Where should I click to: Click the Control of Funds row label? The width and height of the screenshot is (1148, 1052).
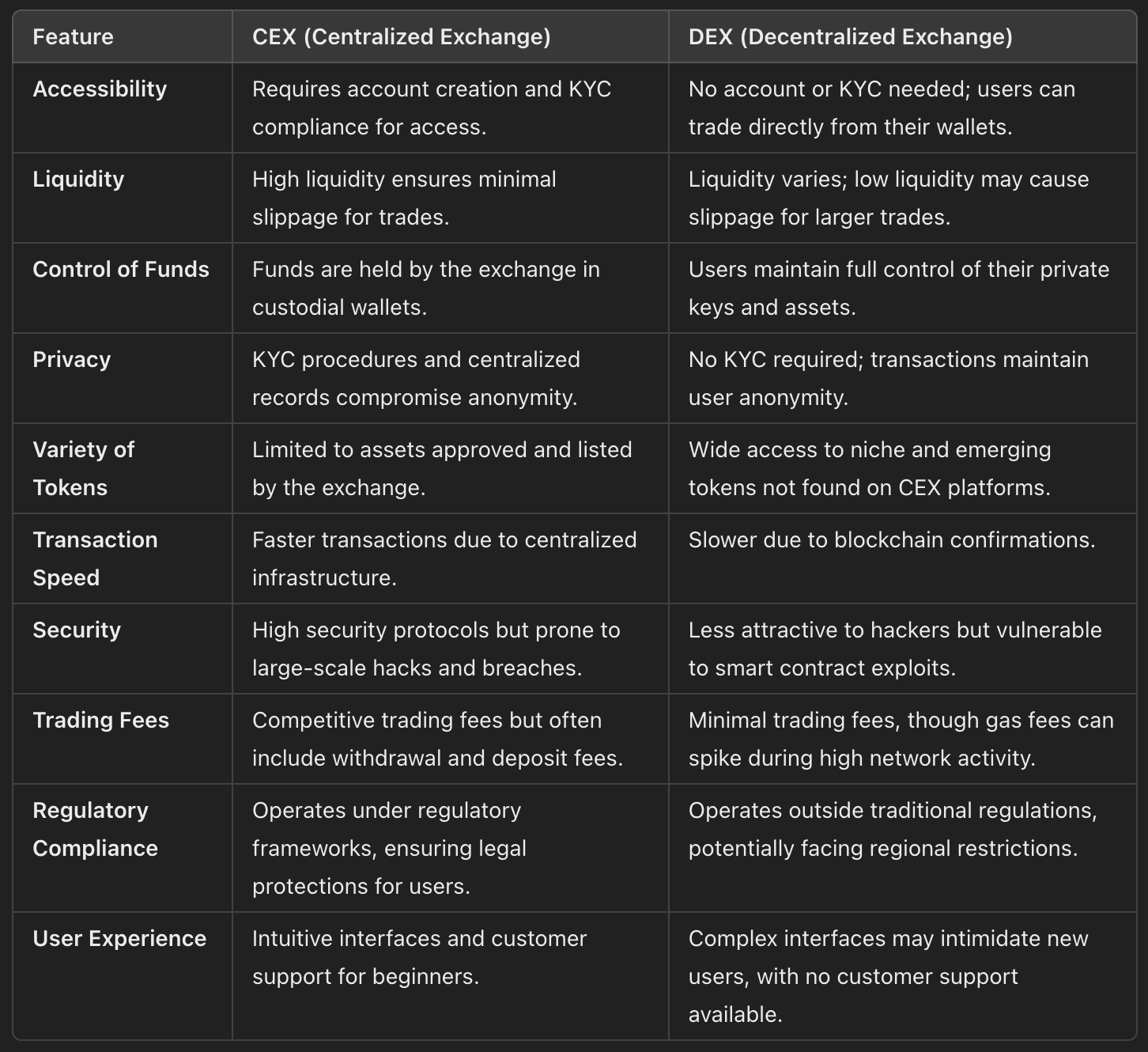(121, 270)
